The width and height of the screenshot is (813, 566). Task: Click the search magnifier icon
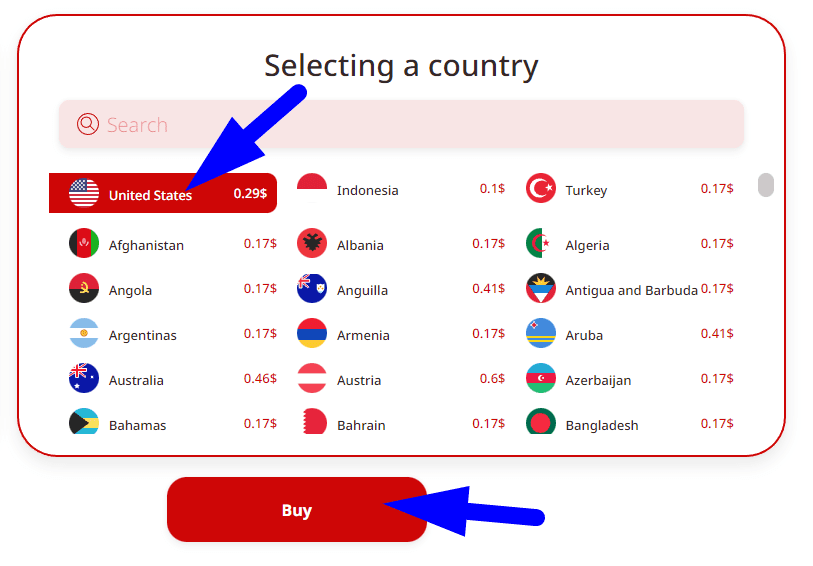coord(88,124)
